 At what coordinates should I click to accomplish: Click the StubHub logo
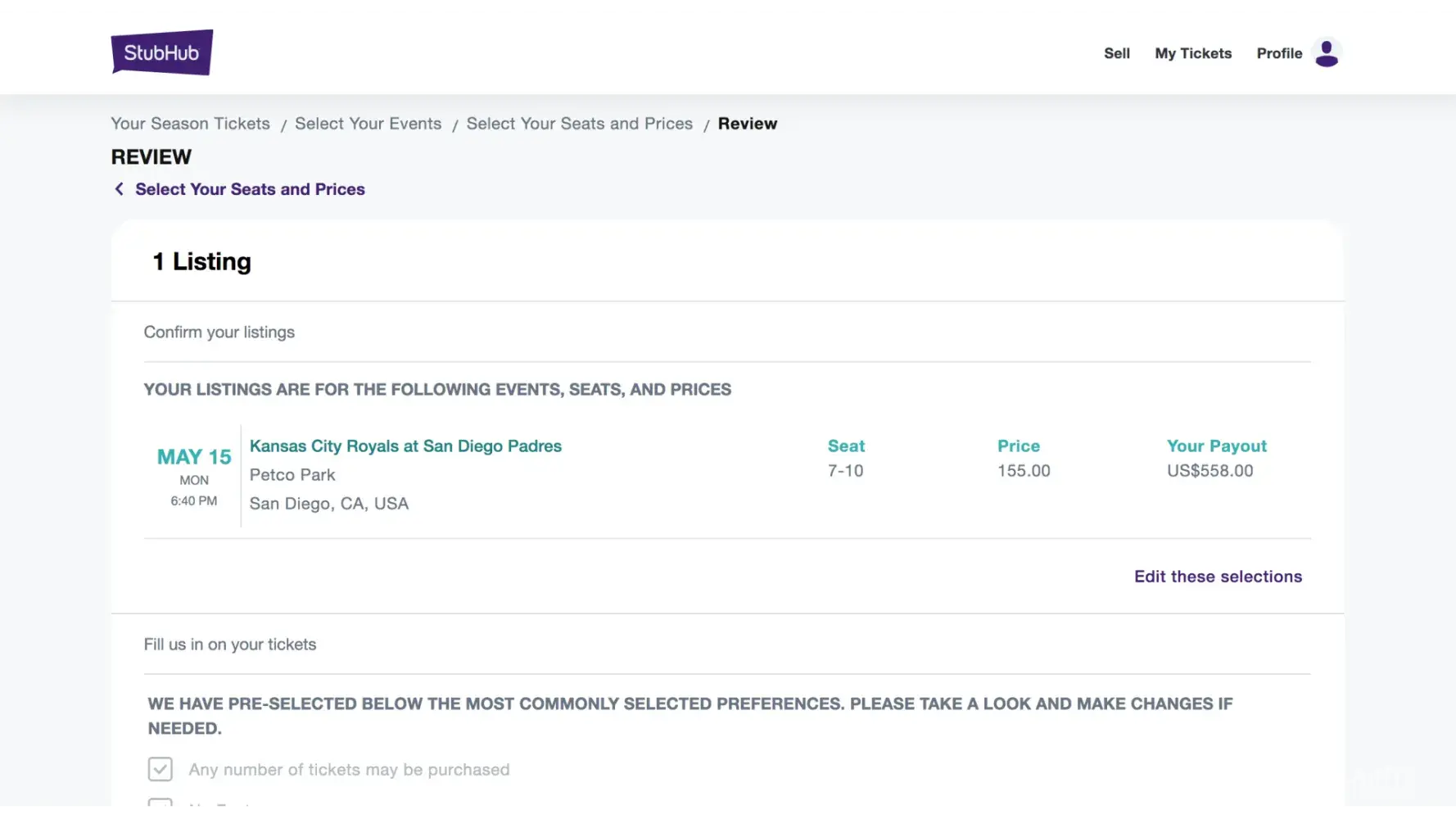(162, 52)
